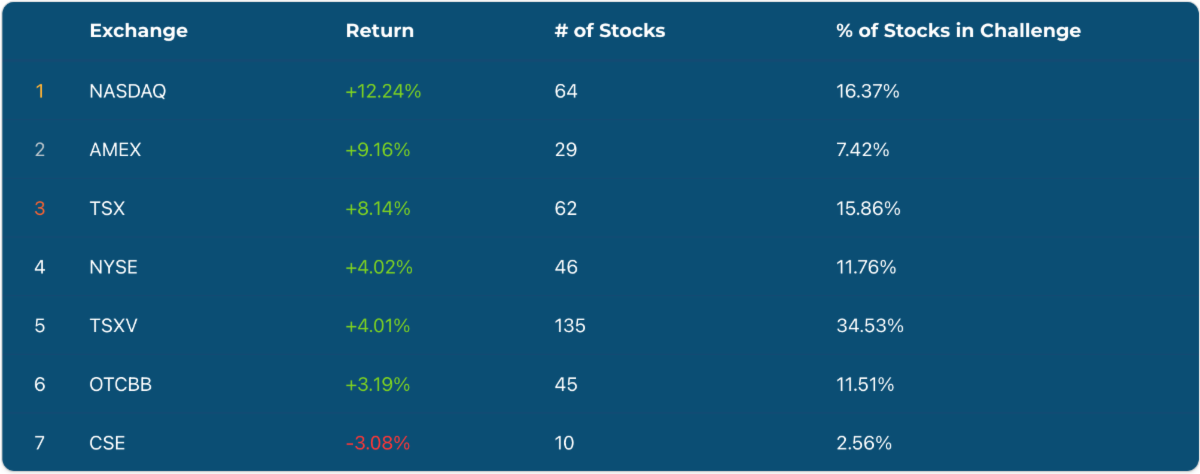Select the % of Stocks in Challenge header

point(958,31)
